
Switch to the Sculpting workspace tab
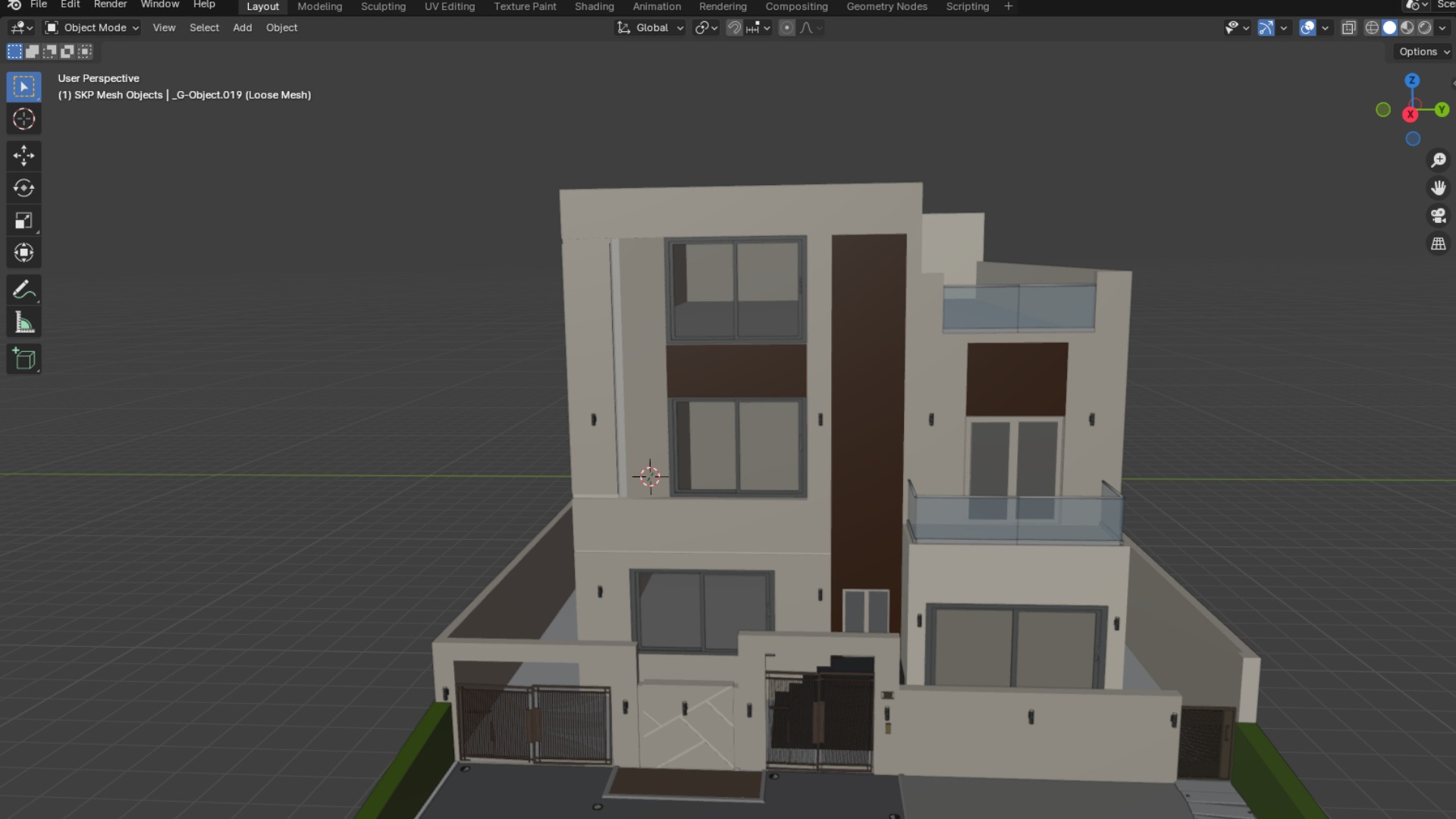[383, 6]
